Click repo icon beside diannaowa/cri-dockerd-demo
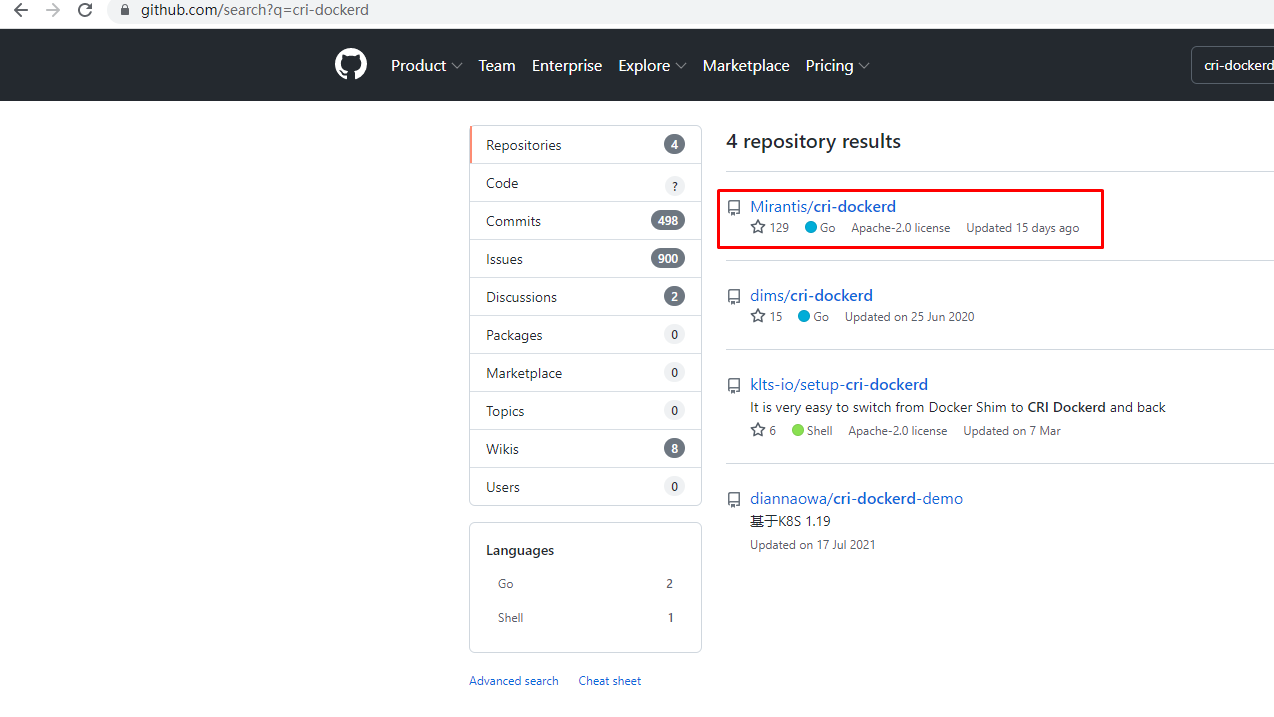 point(734,499)
